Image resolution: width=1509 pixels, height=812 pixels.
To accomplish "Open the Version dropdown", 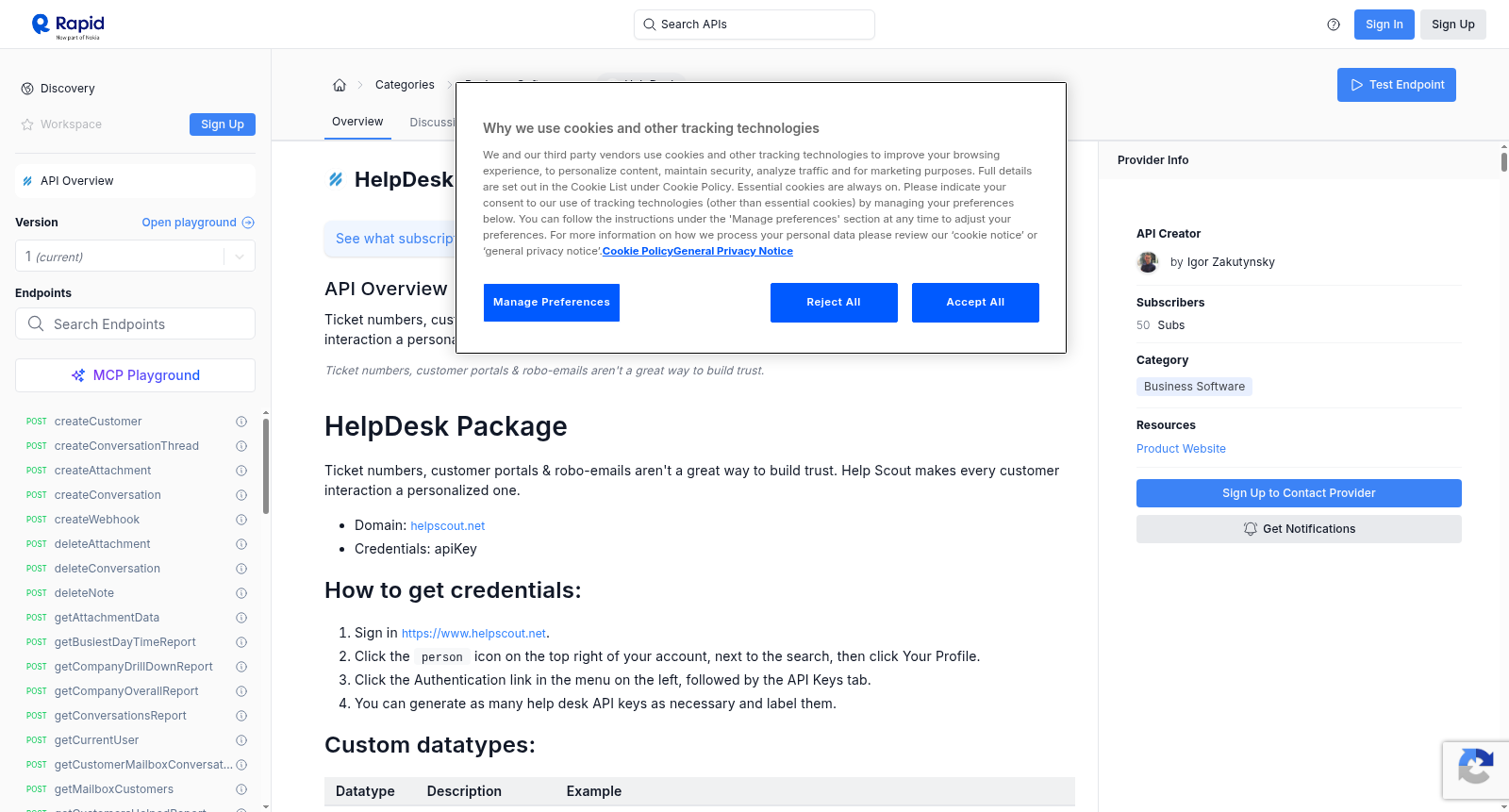I will tap(135, 257).
